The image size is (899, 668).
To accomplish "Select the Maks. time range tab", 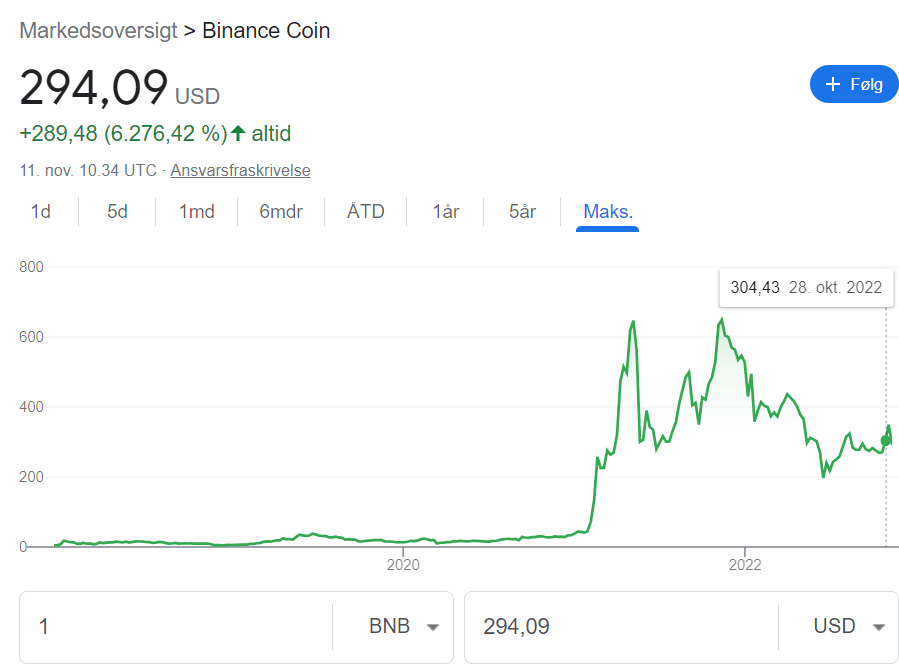I will coord(608,212).
